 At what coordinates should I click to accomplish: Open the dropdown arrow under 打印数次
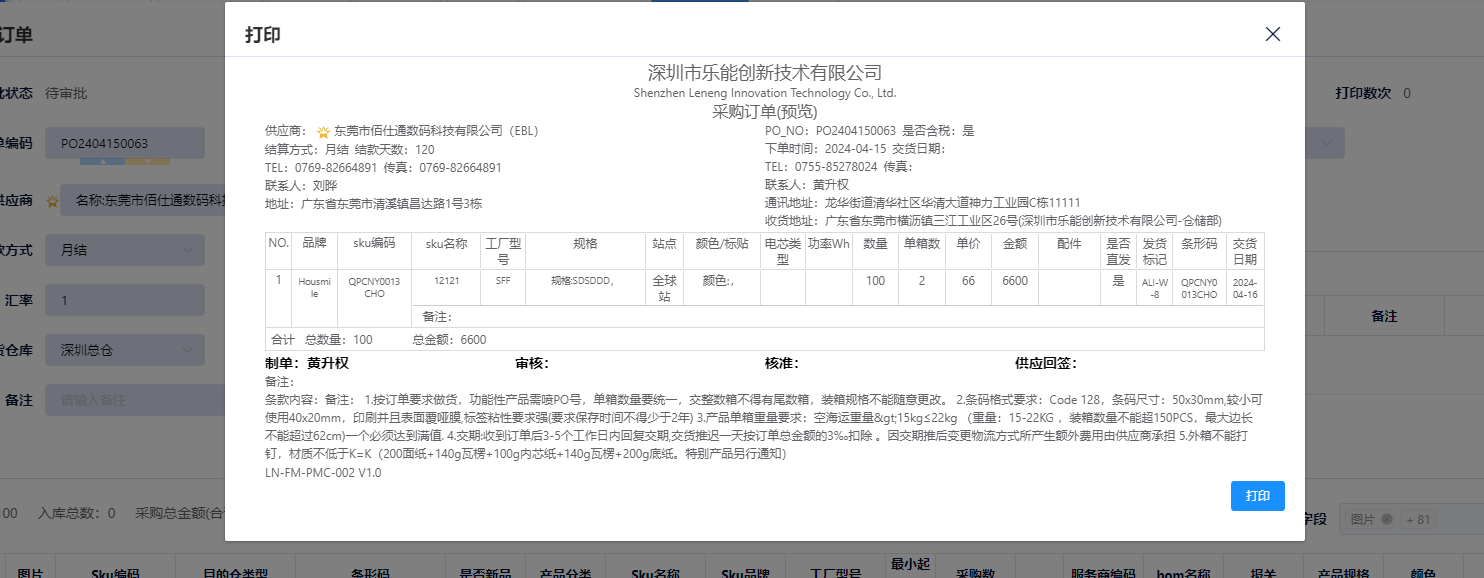(1327, 144)
